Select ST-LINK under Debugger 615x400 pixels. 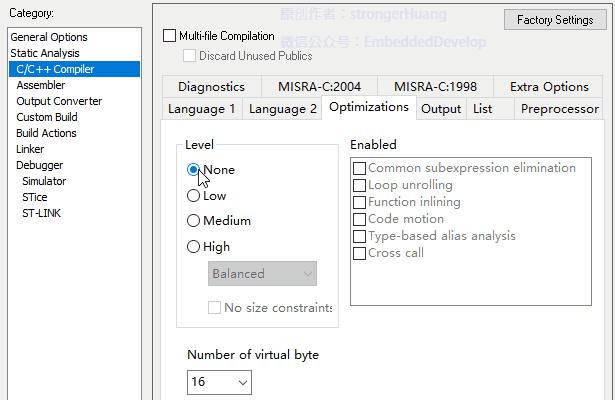pos(41,213)
